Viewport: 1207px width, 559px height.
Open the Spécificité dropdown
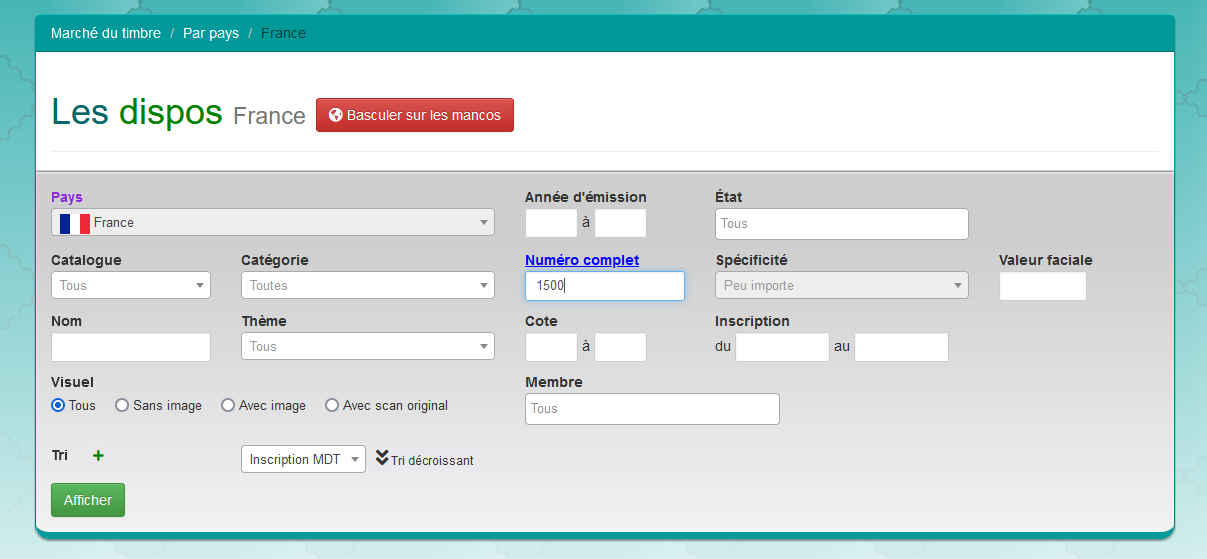pos(842,285)
